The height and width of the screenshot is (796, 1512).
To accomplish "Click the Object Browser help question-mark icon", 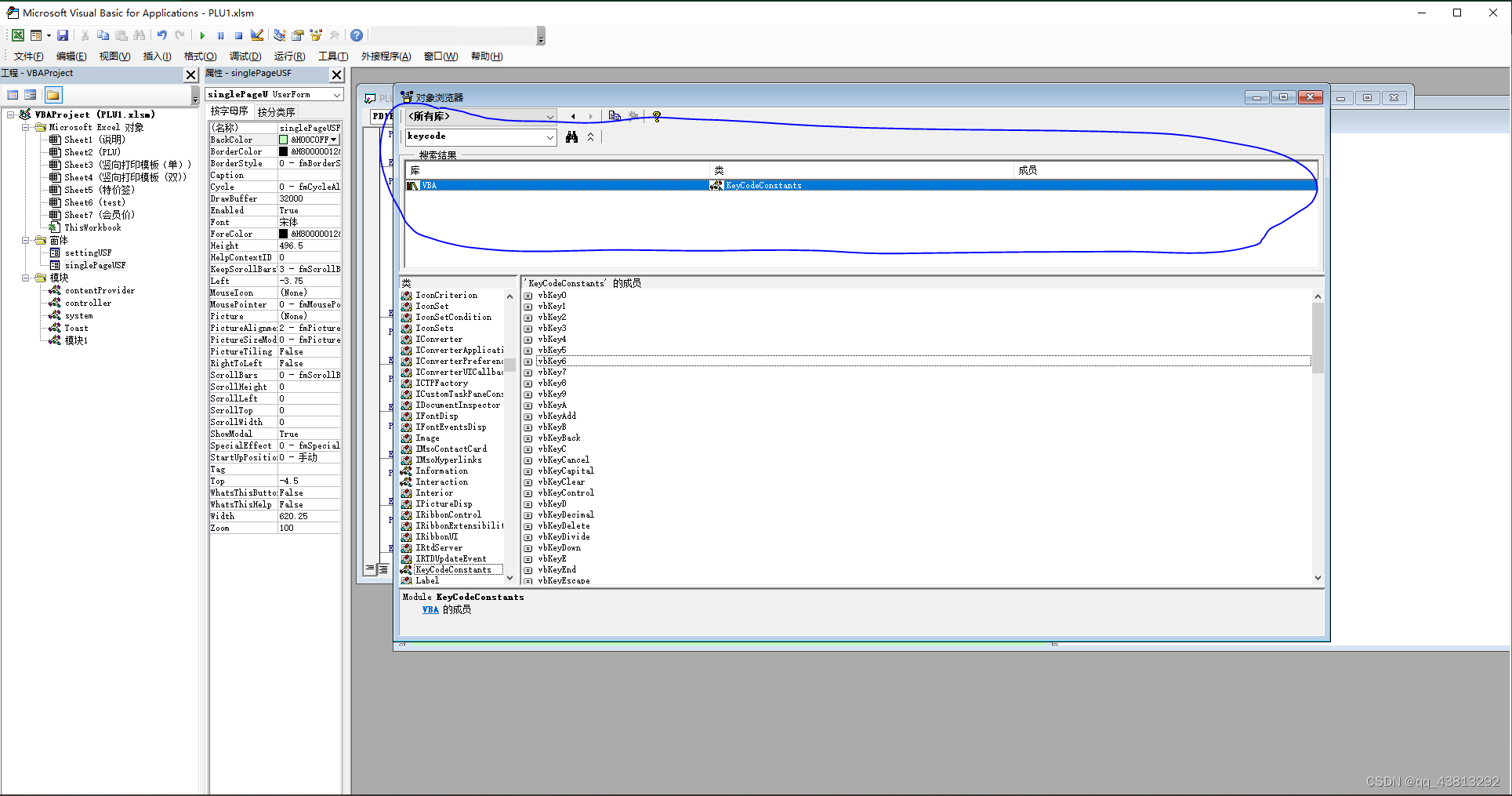I will click(656, 118).
